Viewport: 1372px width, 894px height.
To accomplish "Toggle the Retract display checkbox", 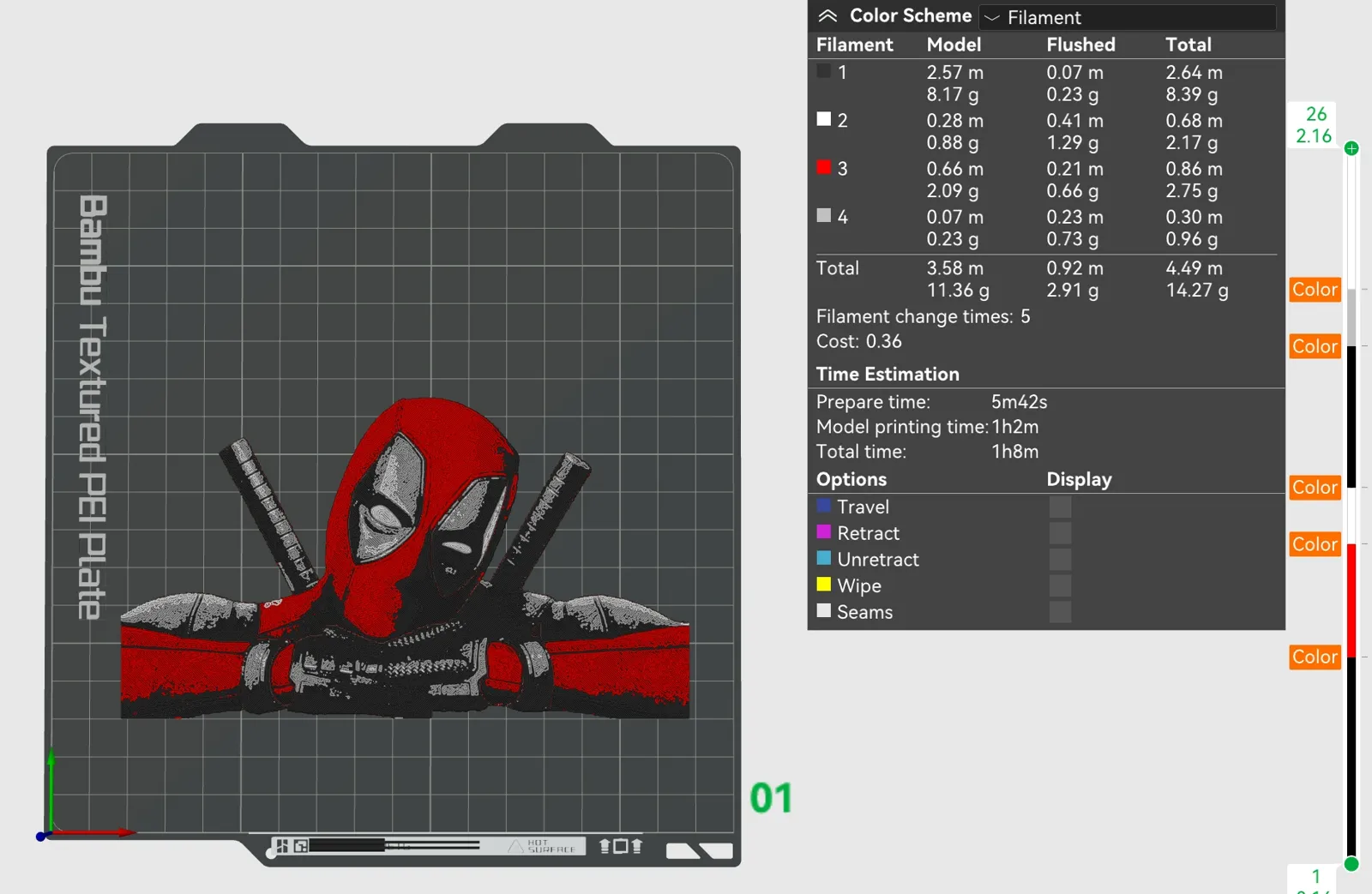I will (1060, 533).
